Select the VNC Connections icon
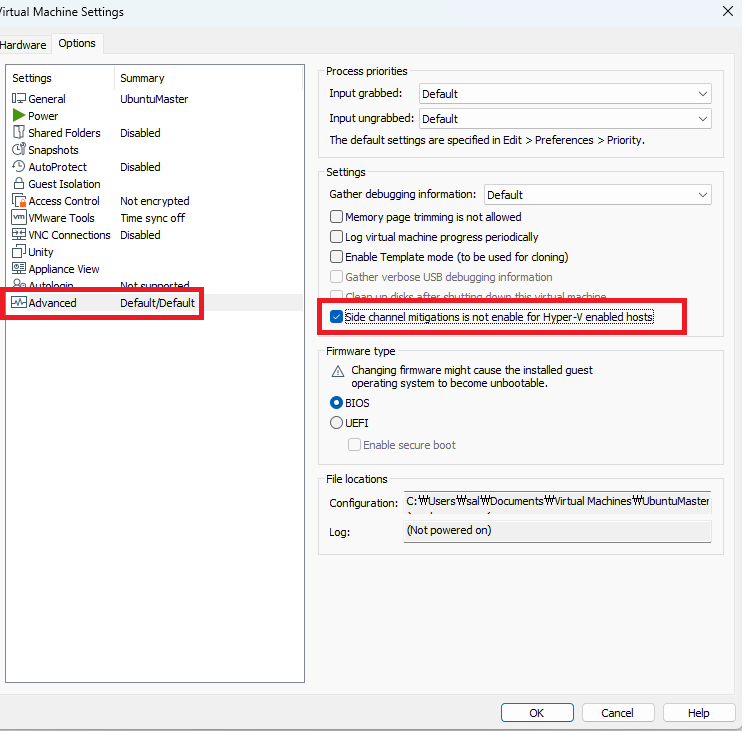Image resolution: width=744 pixels, height=731 pixels. [19, 234]
